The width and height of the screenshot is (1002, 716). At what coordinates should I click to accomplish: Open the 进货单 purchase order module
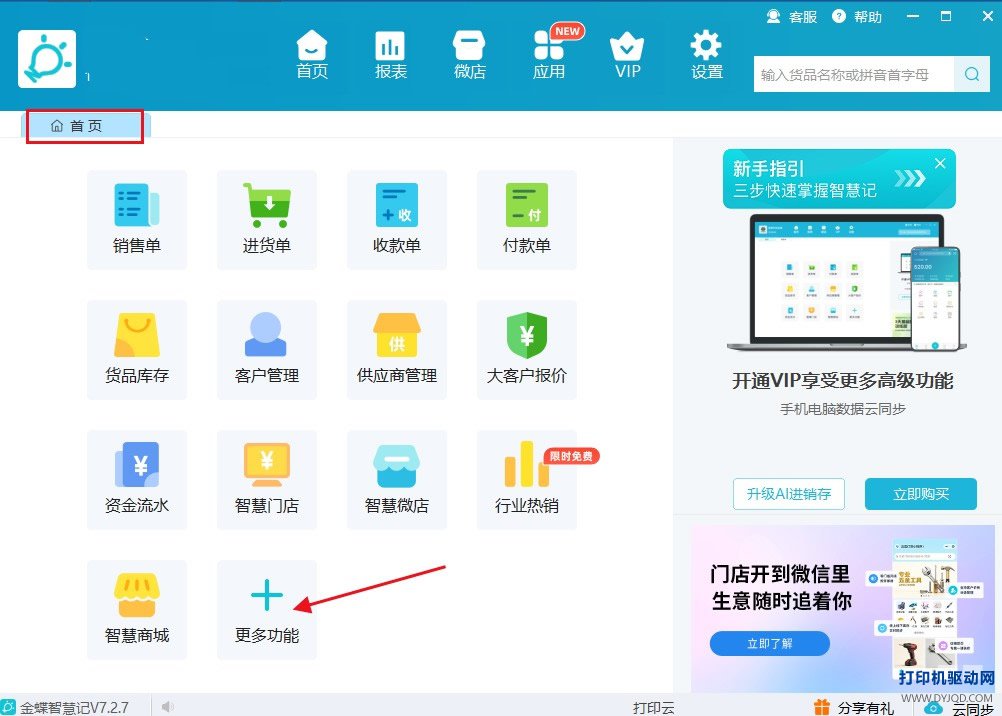tap(266, 219)
